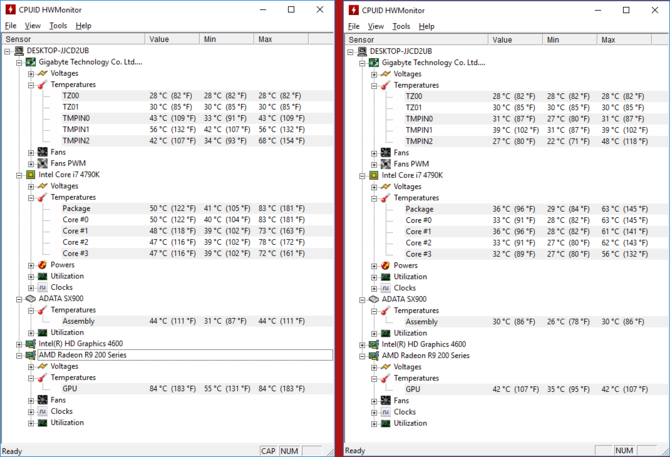Click the GPU Clocks icon in the right window
Screen dimensions: 670x457
(x=385, y=412)
